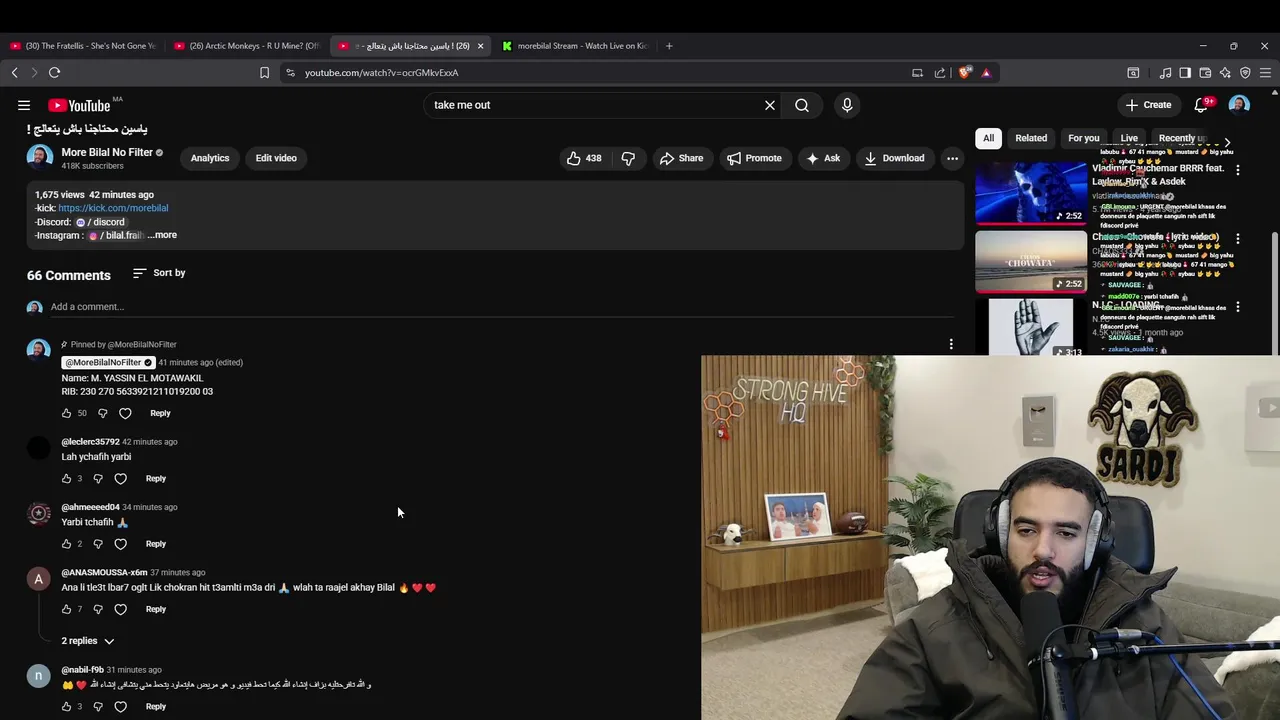Promote the video

(754, 158)
